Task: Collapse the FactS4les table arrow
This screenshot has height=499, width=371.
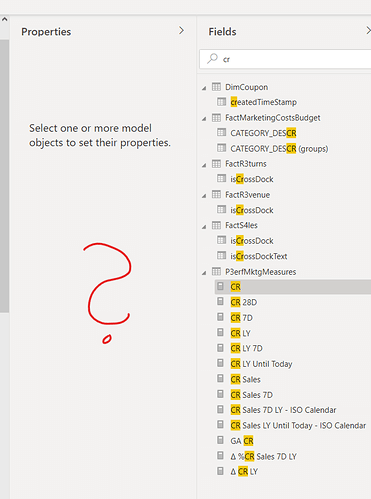Action: (204, 226)
